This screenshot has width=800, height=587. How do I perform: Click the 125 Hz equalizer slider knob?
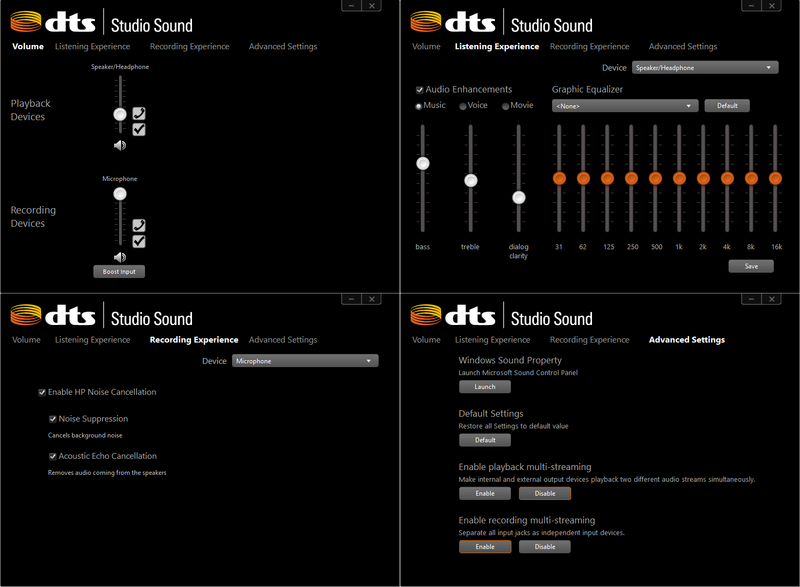(x=607, y=178)
